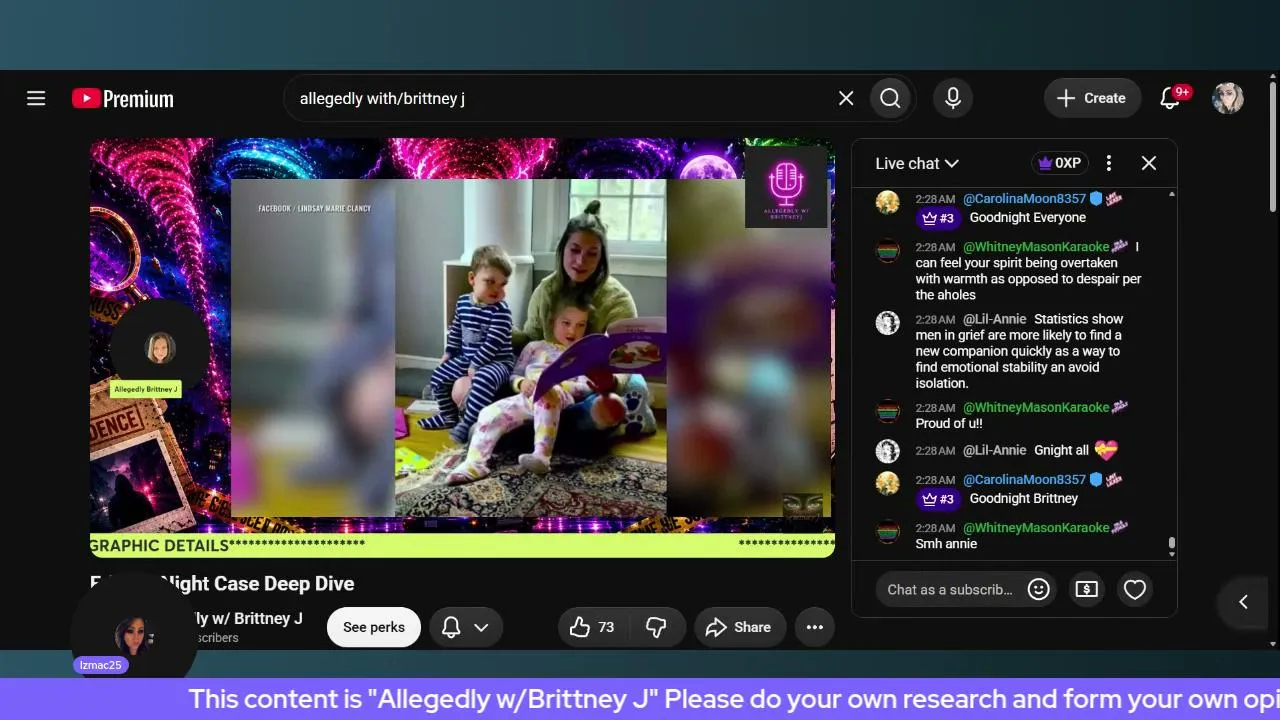Click avatar of Lil-Annie Gnight all message

pyautogui.click(x=888, y=451)
